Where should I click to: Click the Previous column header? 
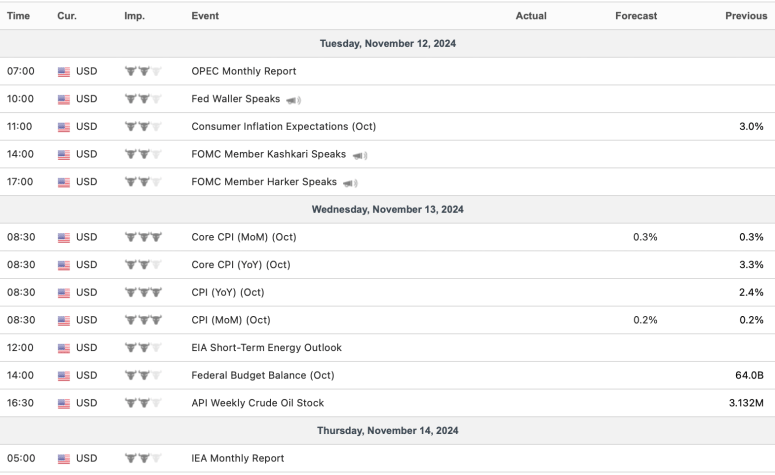coord(746,16)
